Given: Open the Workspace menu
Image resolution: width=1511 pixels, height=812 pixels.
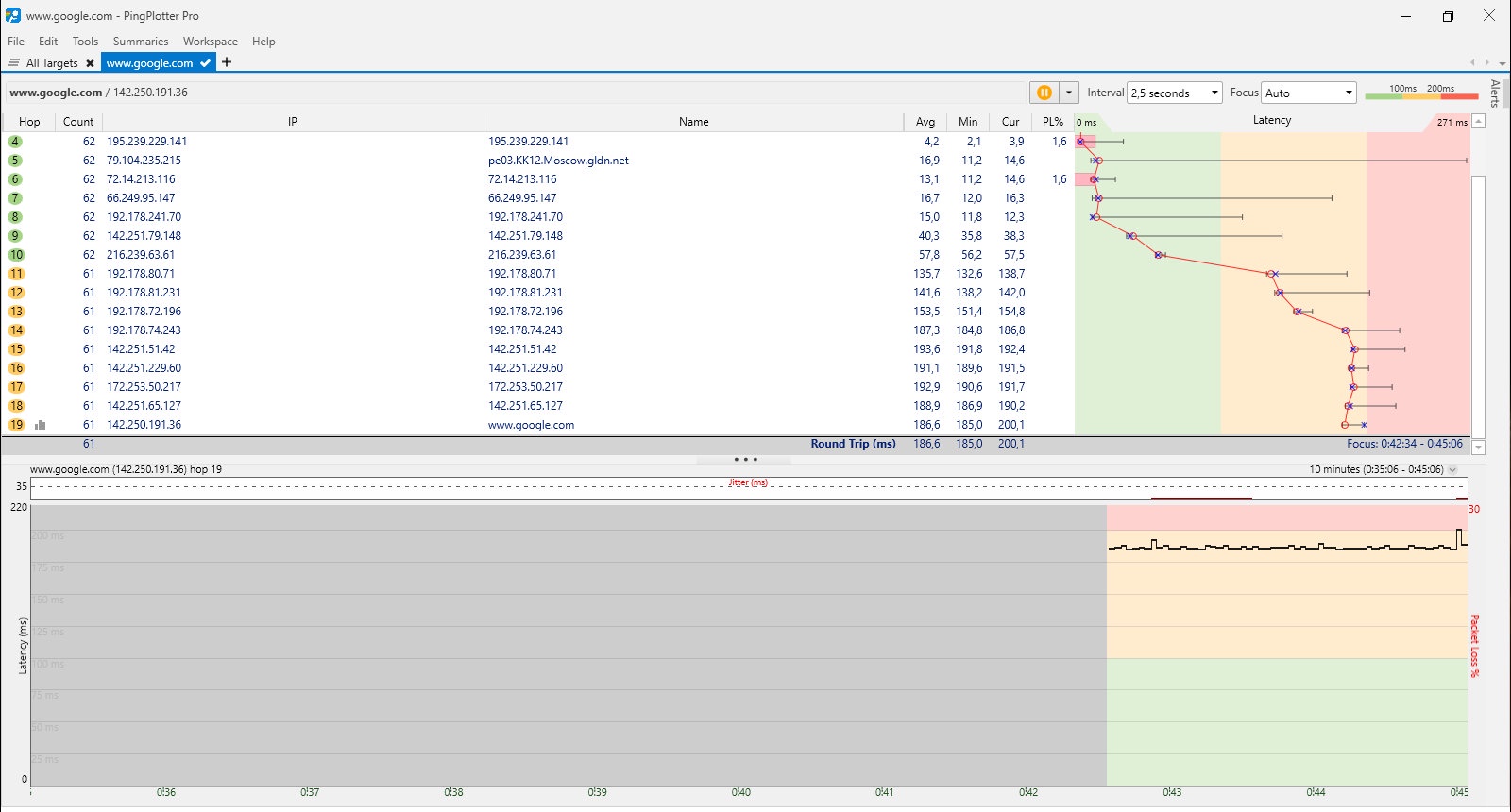Looking at the screenshot, I should pos(211,42).
